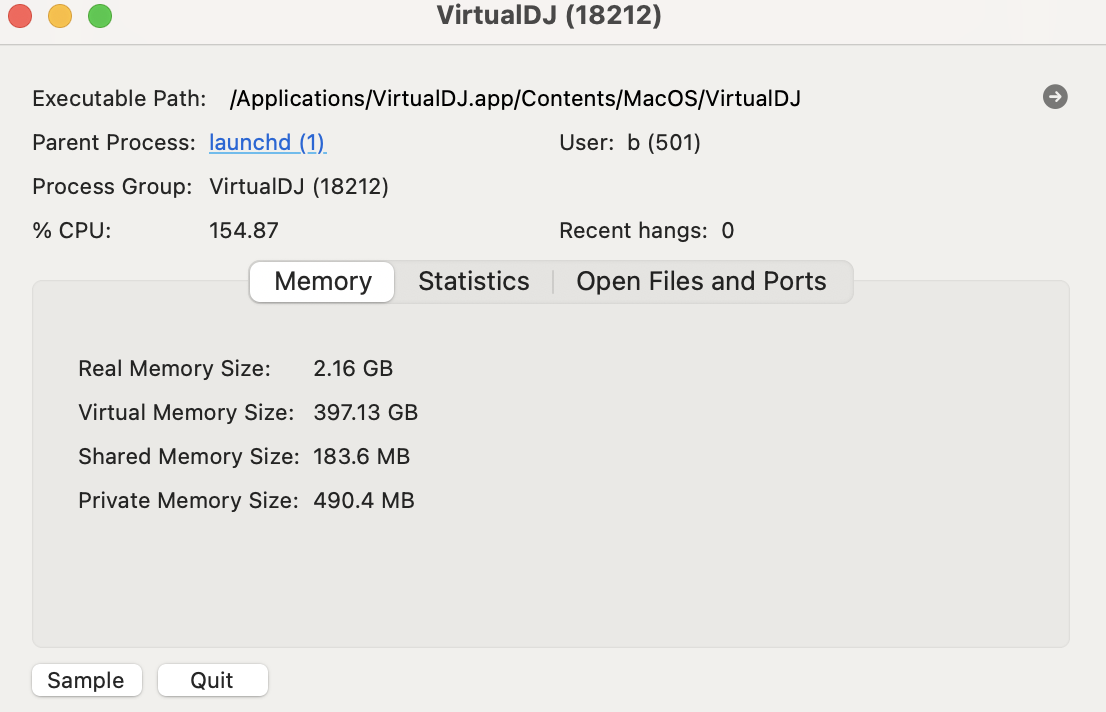Click the Shared Memory Size value 183.6 MB

coord(361,457)
